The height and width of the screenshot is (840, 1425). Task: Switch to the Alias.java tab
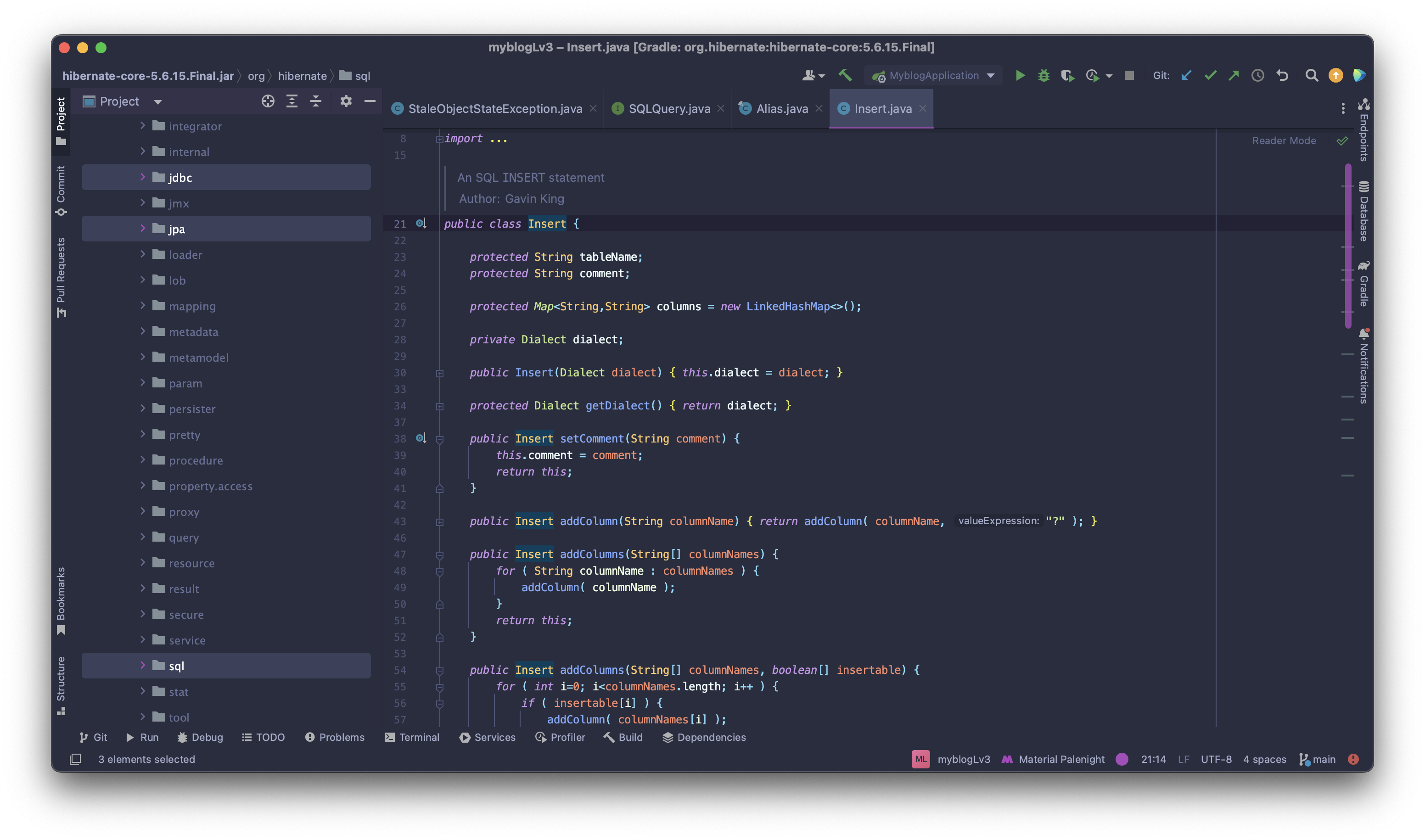(x=781, y=109)
